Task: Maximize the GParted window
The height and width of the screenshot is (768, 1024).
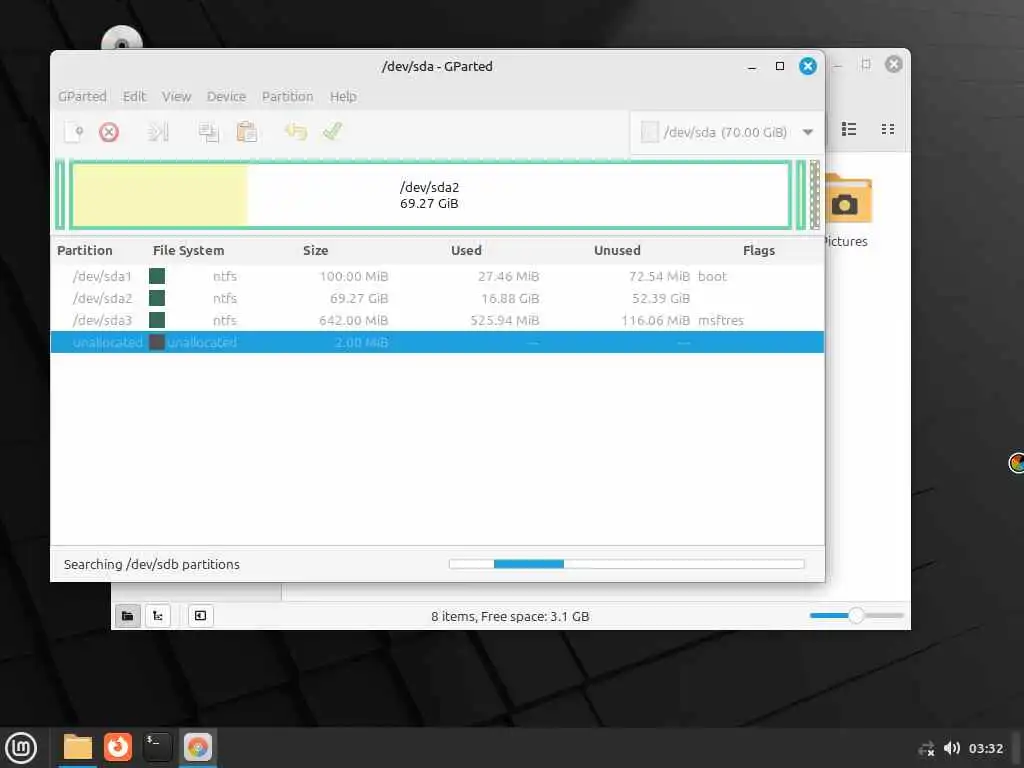Action: click(x=780, y=66)
